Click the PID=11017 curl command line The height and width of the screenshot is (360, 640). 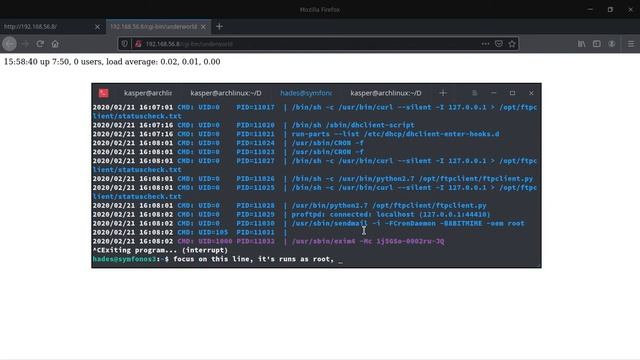tap(315, 111)
